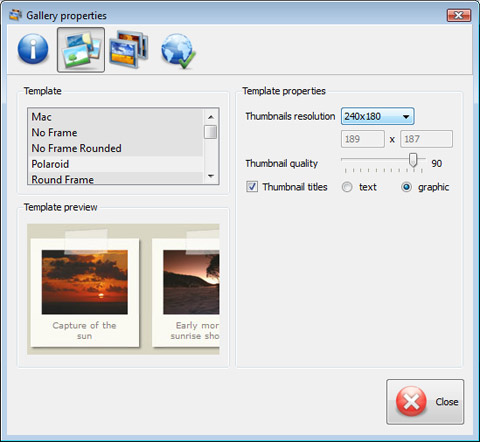Viewport: 480px width, 442px height.
Task: Open the globe with checkmark publish icon
Action: (x=178, y=51)
